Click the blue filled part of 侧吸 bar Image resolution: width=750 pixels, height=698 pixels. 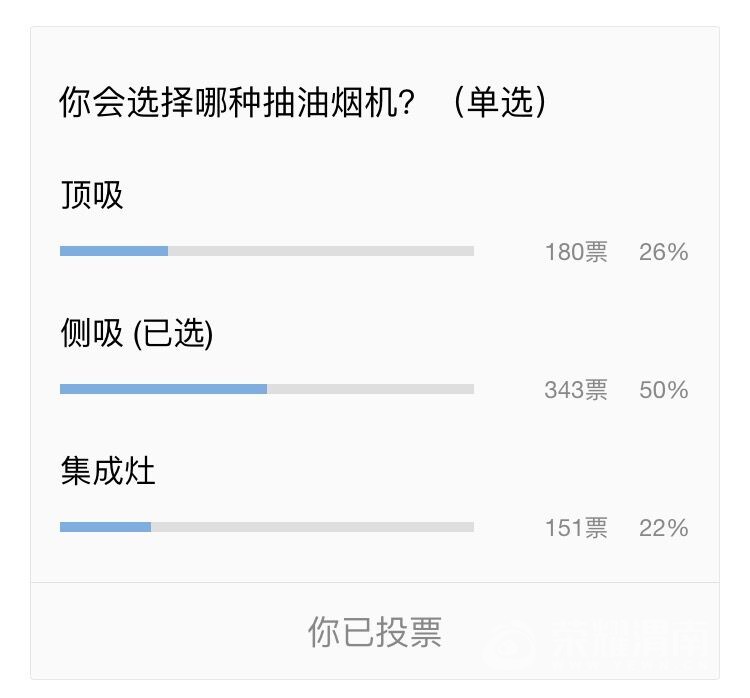point(163,389)
